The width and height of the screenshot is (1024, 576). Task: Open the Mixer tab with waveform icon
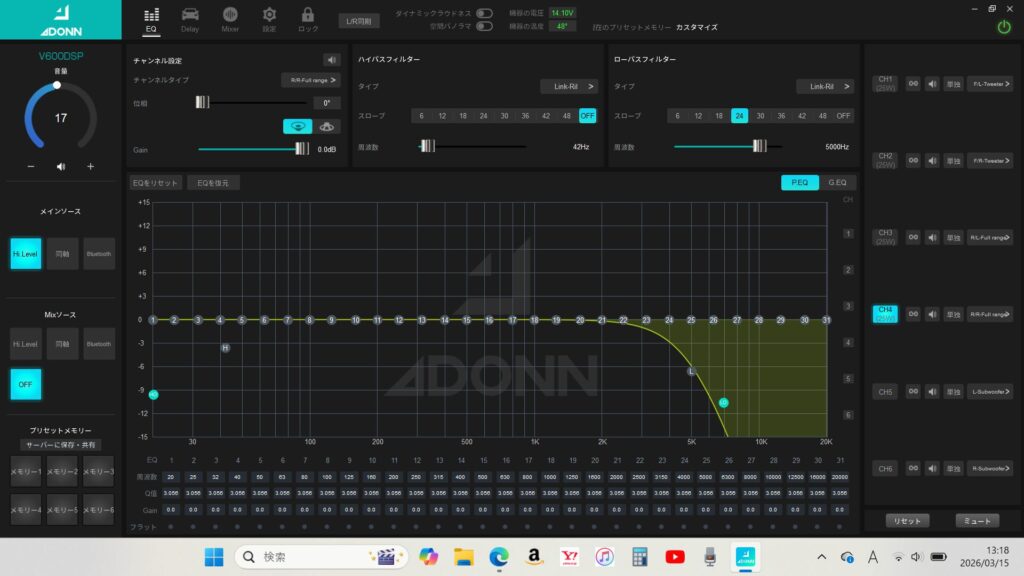coord(230,18)
